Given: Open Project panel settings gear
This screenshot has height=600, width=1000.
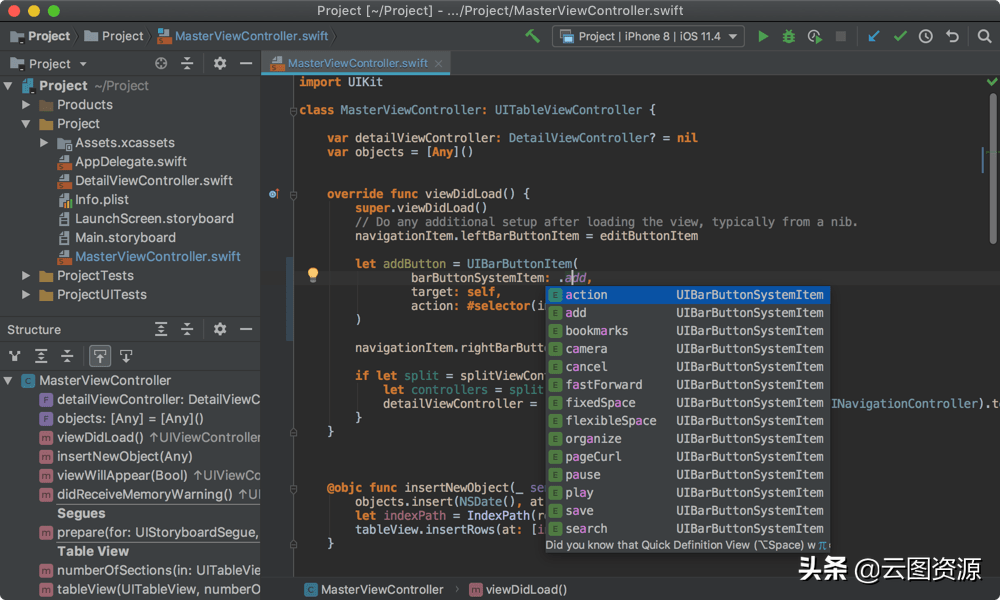Looking at the screenshot, I should 220,63.
